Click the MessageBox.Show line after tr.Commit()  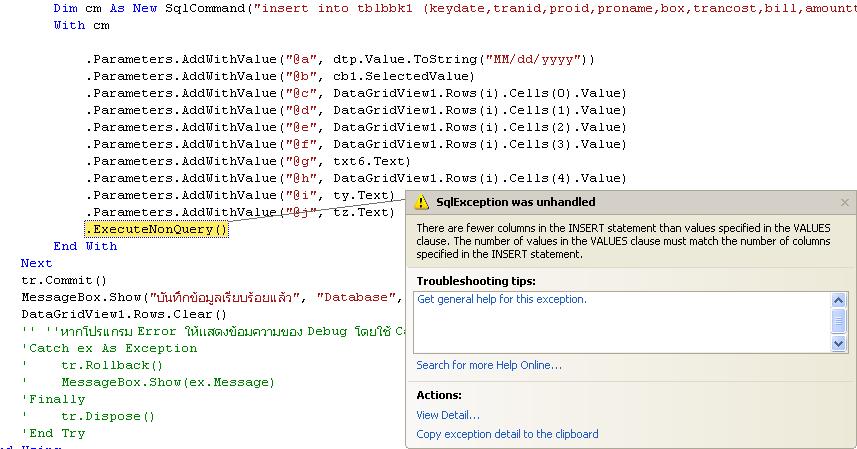click(200, 297)
